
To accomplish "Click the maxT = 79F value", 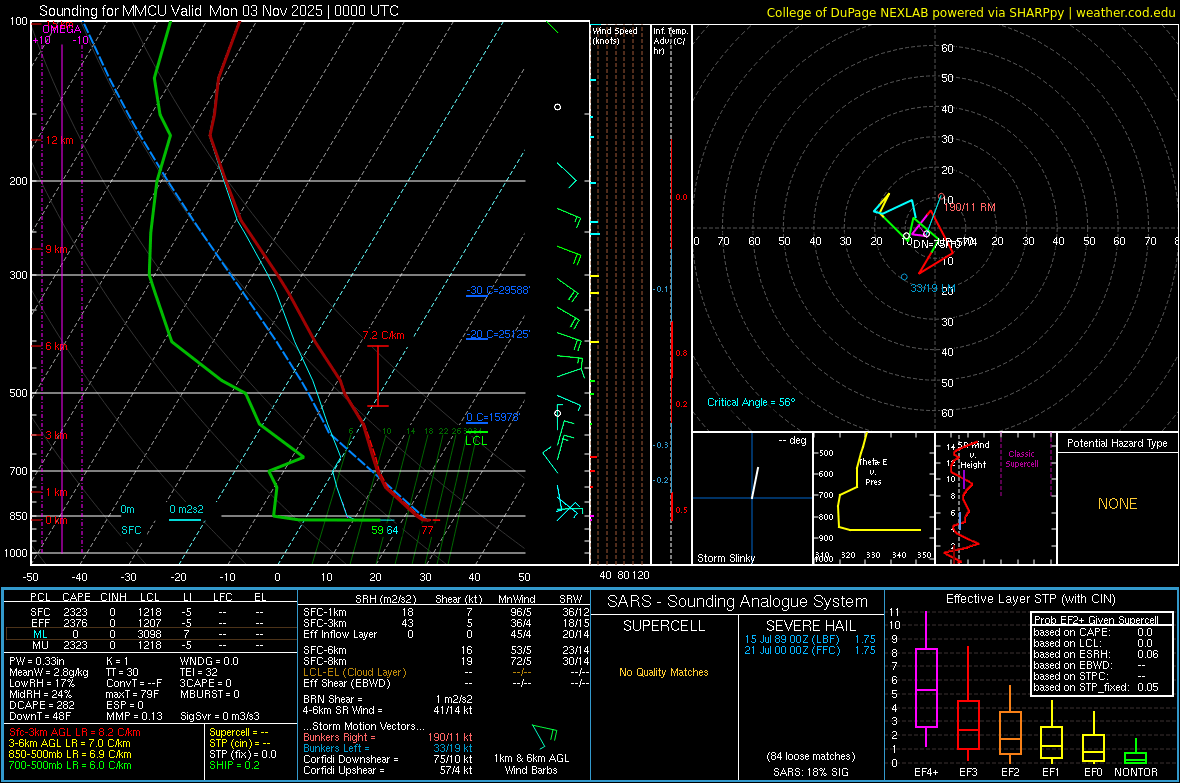I will coord(132,694).
